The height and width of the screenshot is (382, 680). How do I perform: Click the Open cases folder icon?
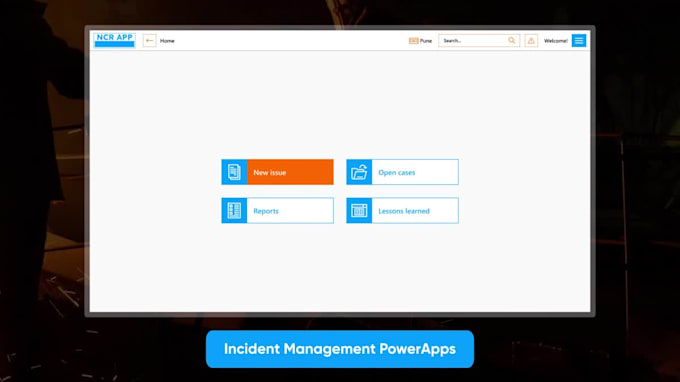(359, 172)
